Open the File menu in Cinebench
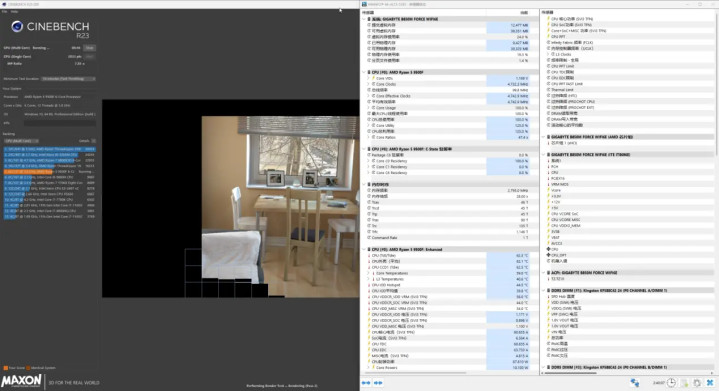 5,11
